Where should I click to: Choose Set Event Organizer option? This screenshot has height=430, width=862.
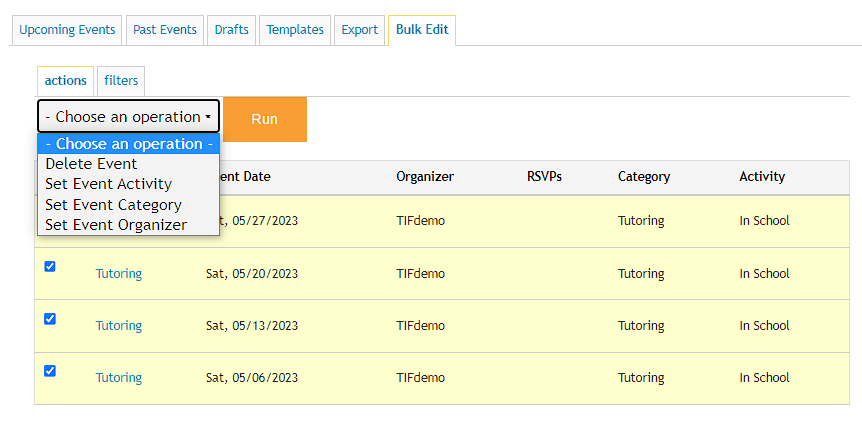pos(116,225)
